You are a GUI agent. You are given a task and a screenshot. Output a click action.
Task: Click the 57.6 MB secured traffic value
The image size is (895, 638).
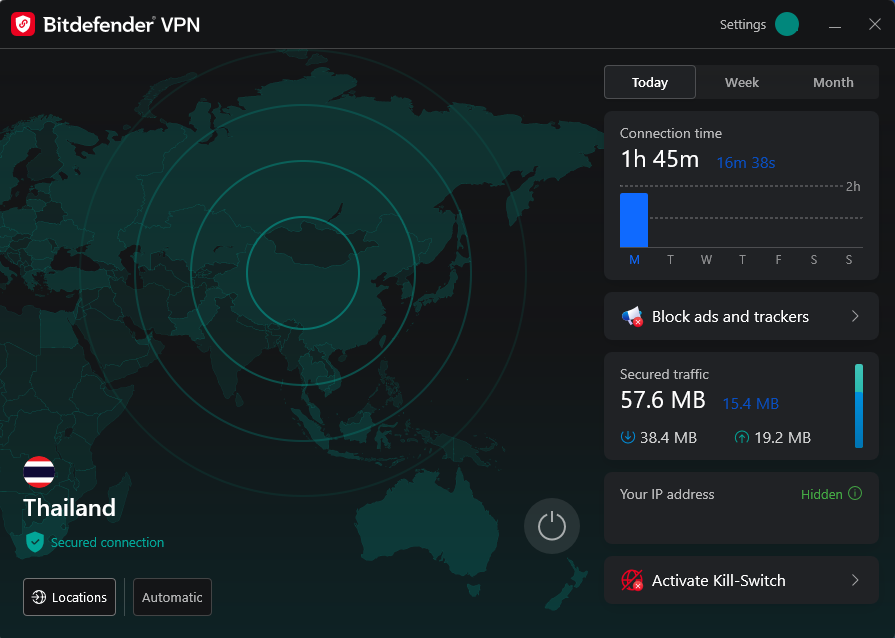[663, 400]
